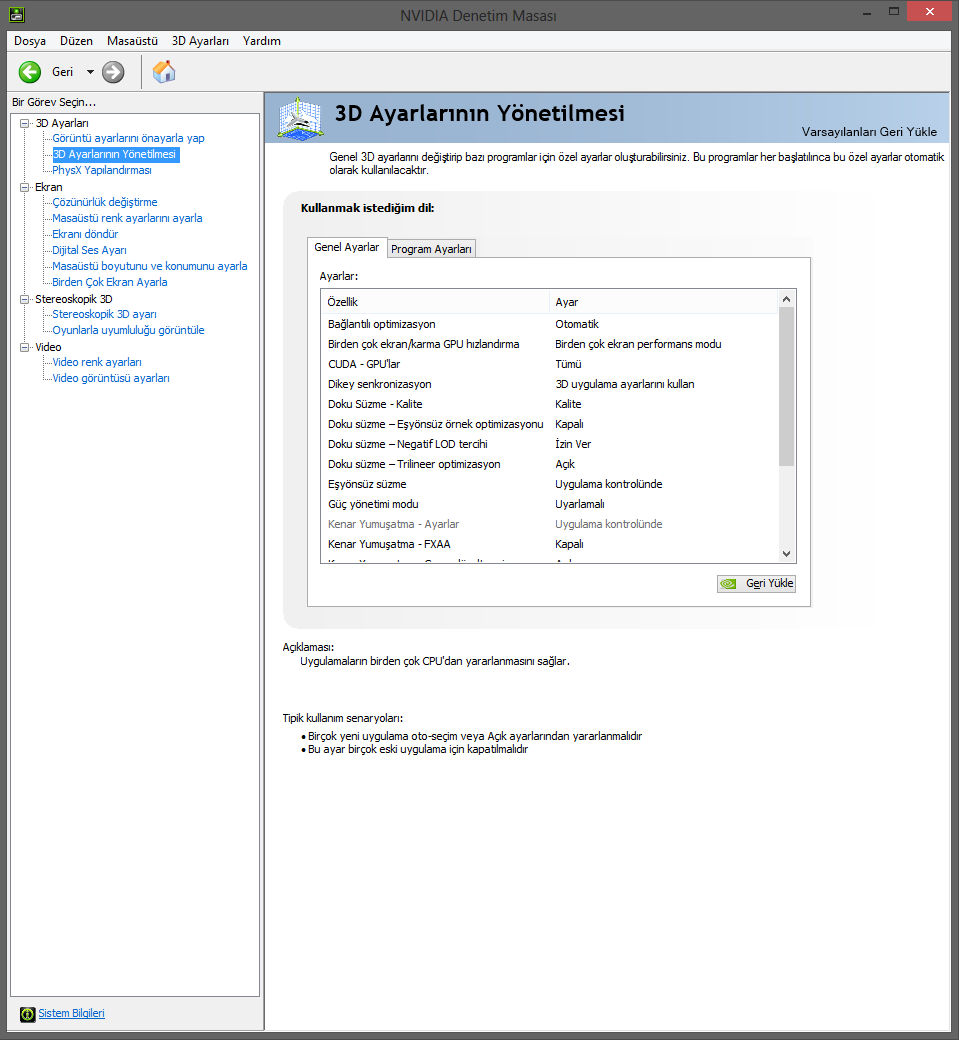Viewport: 959px width, 1040px height.
Task: Click the NVIDIA app icon in title bar
Action: coord(17,13)
